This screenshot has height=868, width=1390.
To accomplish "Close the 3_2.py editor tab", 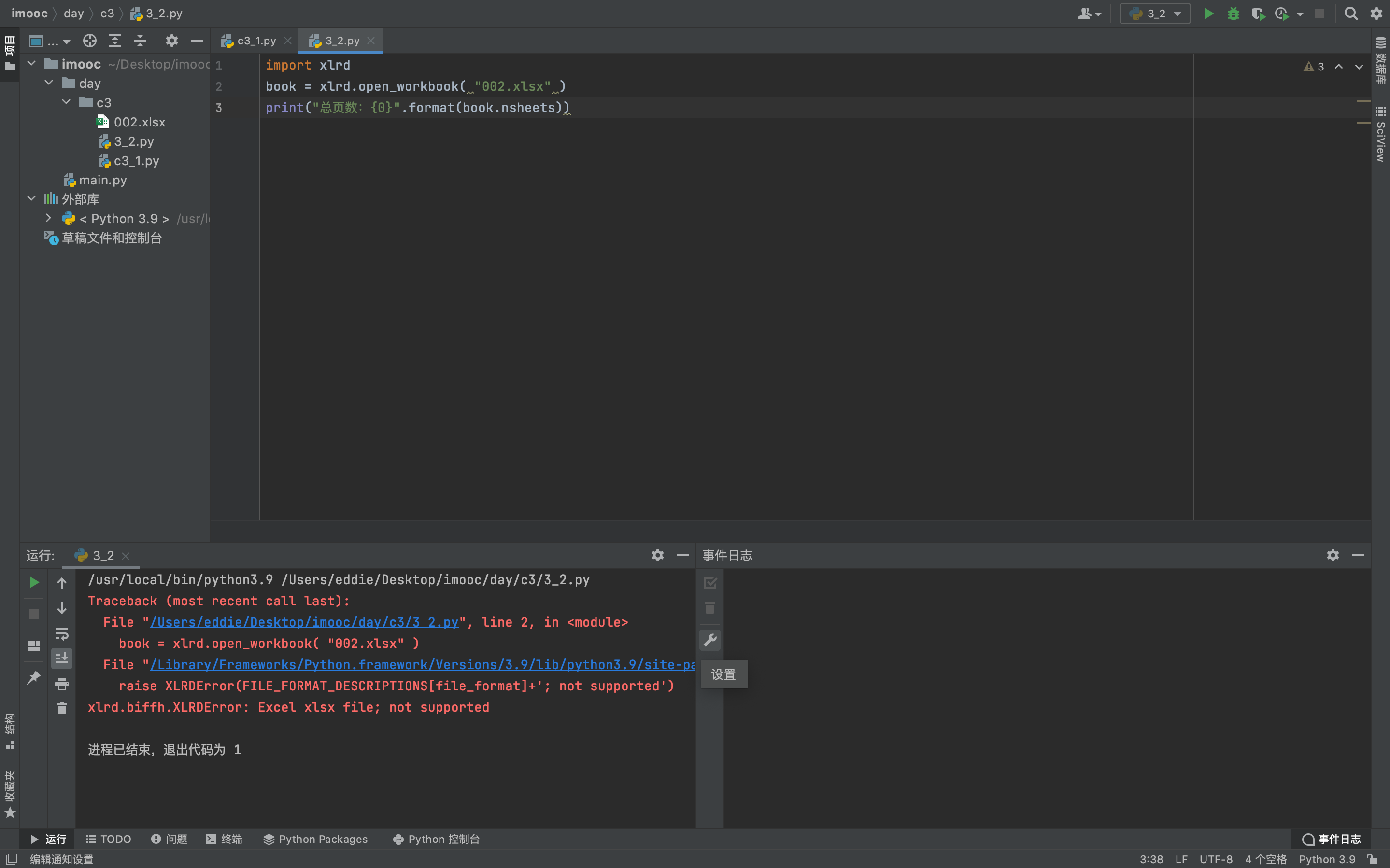I will 371,41.
